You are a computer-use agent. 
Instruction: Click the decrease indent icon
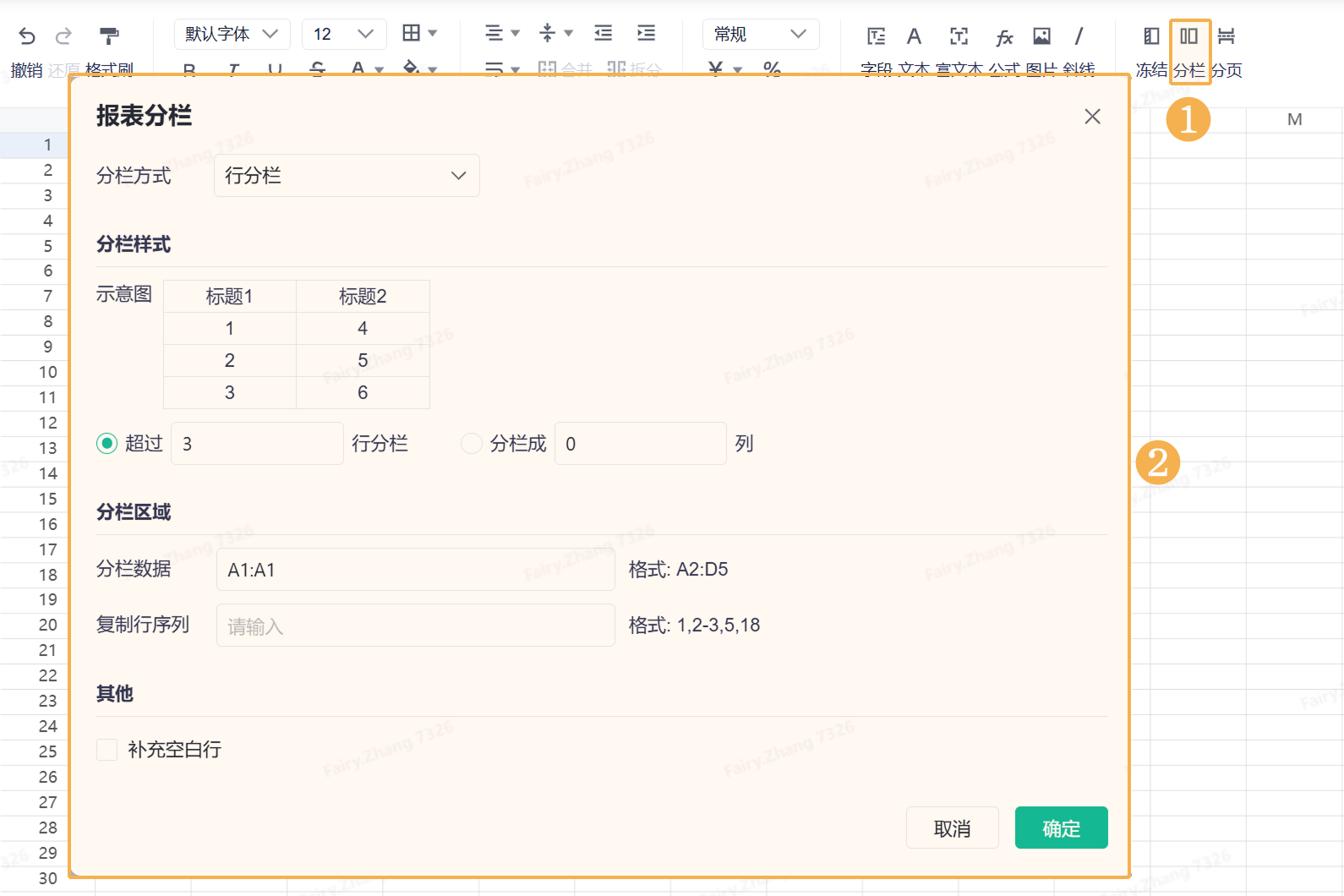(603, 33)
